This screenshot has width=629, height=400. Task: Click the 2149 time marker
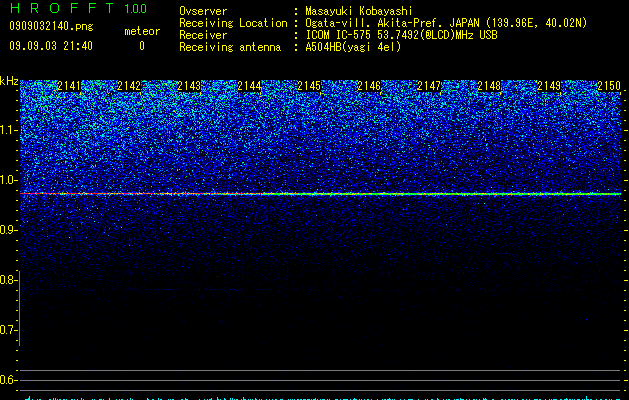(549, 86)
